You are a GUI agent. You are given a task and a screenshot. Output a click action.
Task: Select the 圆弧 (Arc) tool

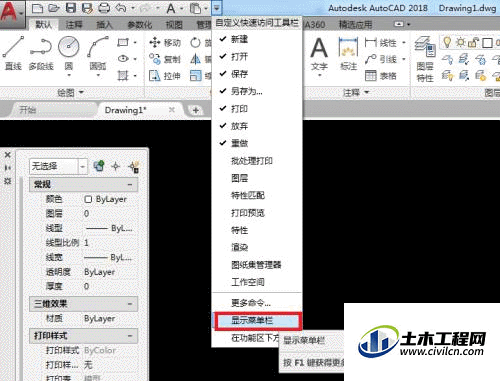[98, 53]
